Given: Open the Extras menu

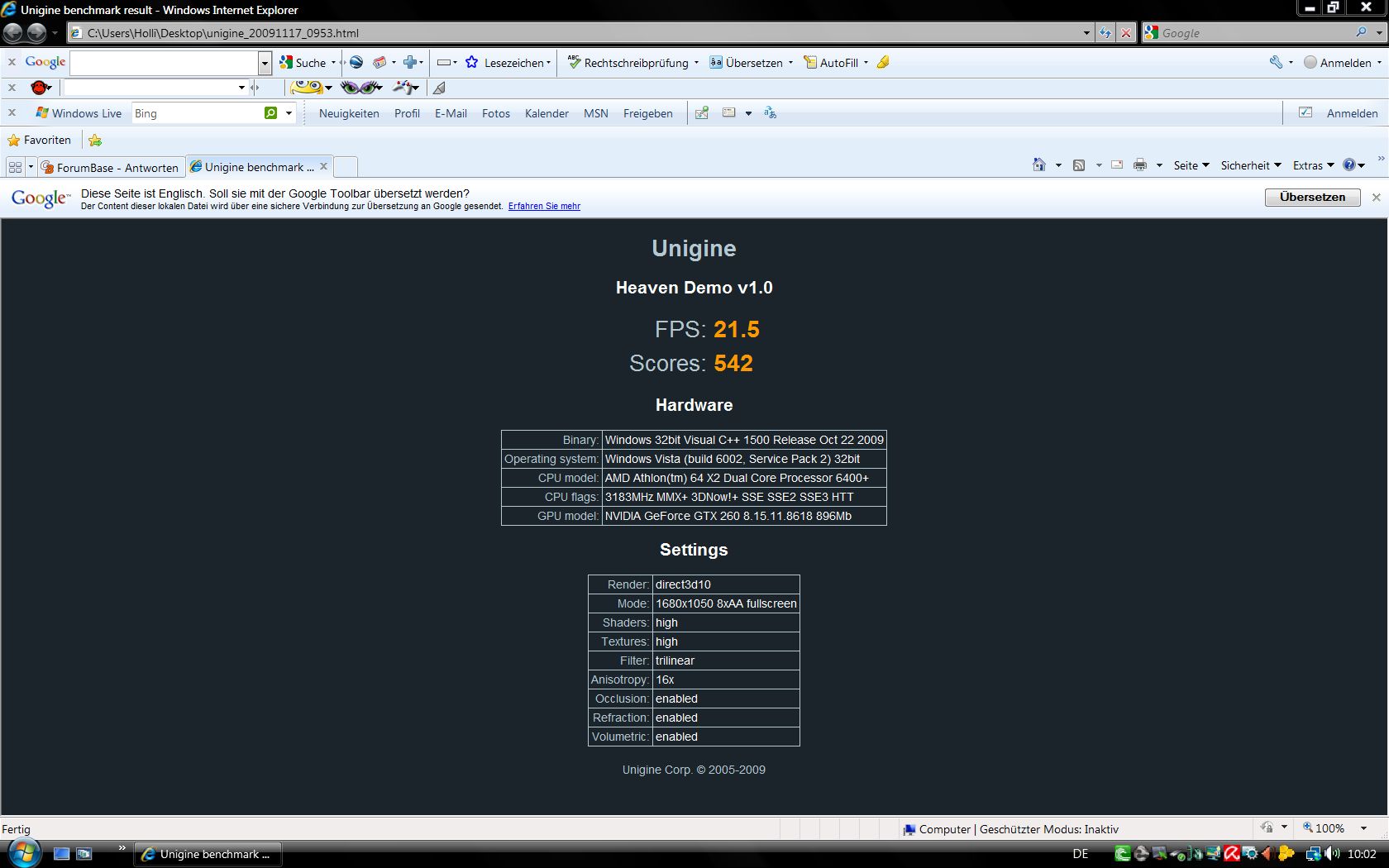Looking at the screenshot, I should tap(1314, 165).
